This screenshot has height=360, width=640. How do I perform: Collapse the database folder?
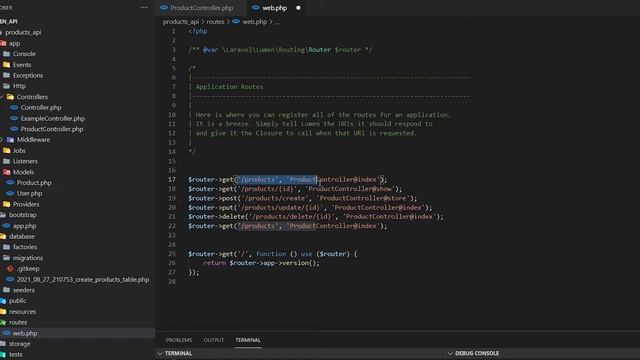(22, 236)
